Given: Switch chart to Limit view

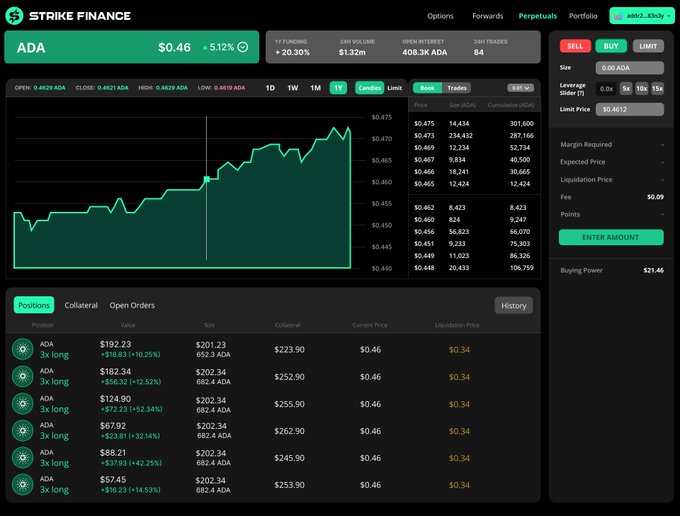Looking at the screenshot, I should coord(395,88).
